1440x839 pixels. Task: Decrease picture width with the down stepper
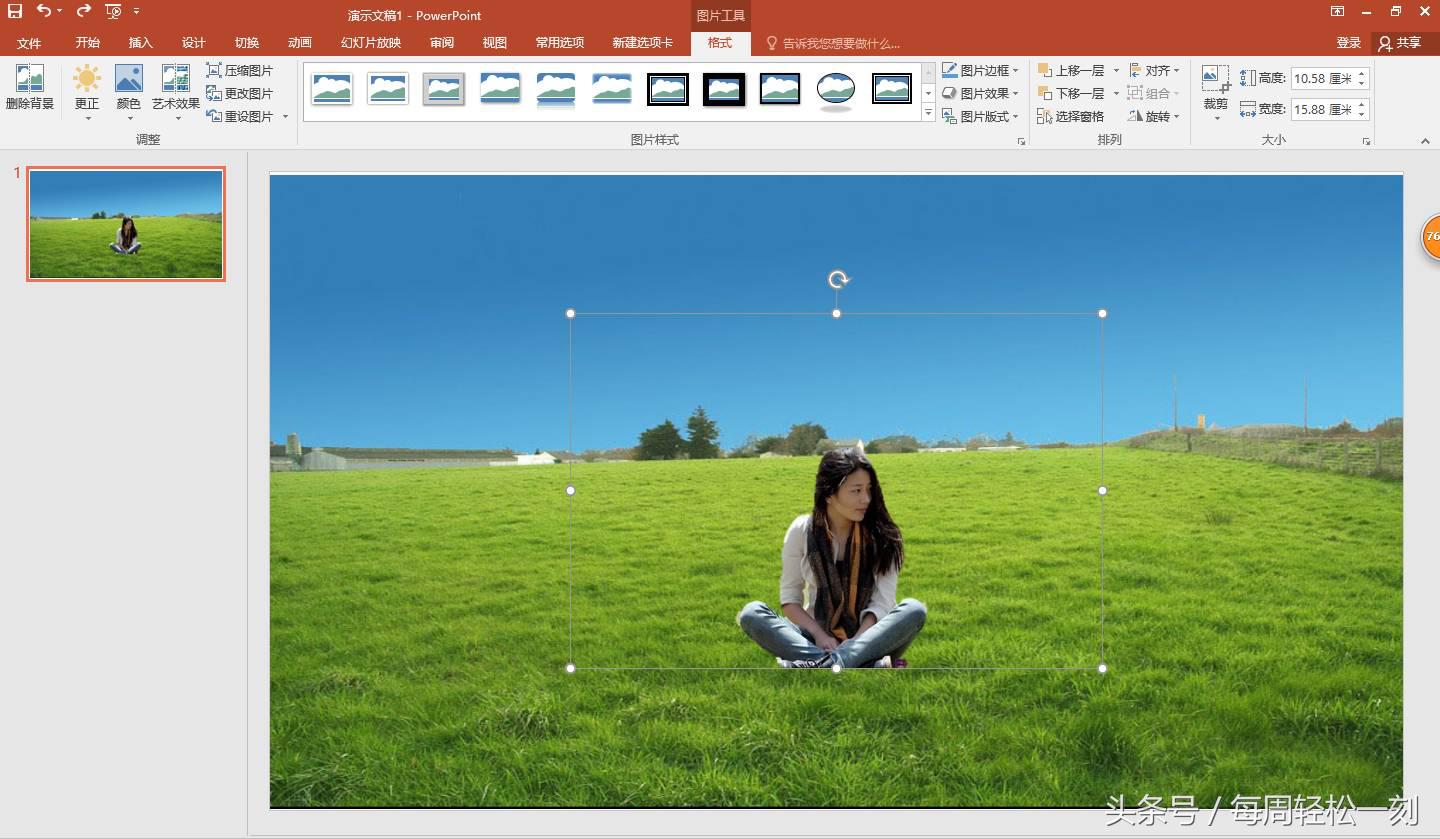[x=1362, y=115]
